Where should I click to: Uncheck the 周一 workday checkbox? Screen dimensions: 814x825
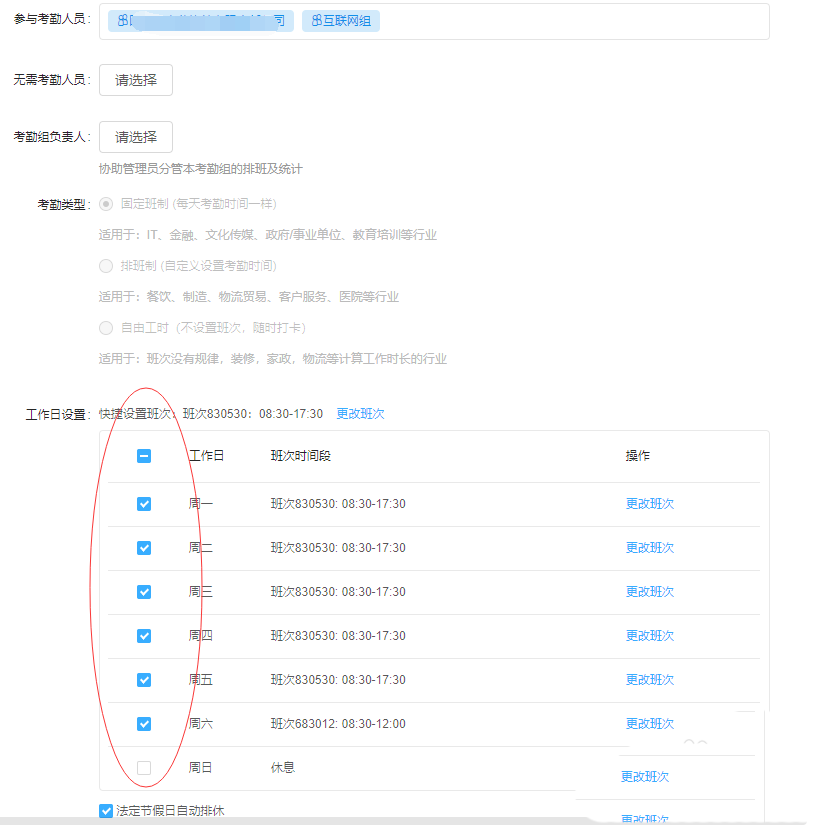pyautogui.click(x=144, y=503)
